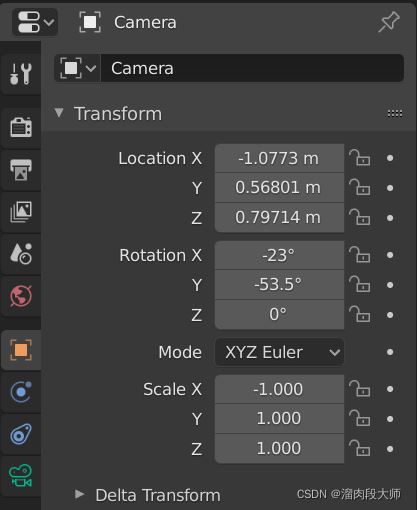Click the Rotation X value field
417x510 pixels.
279,255
